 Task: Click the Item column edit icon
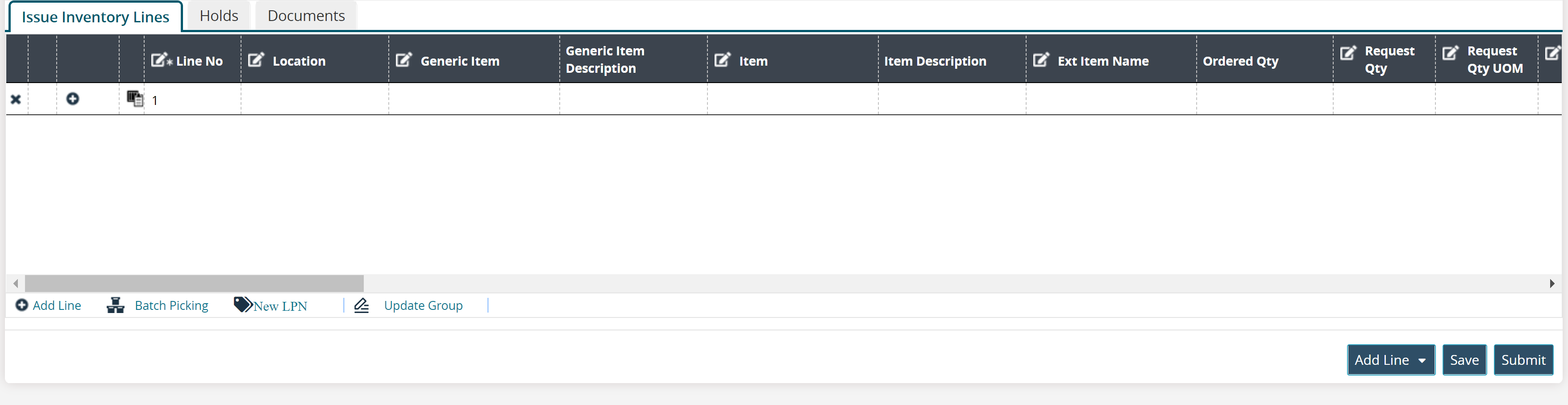coord(722,60)
